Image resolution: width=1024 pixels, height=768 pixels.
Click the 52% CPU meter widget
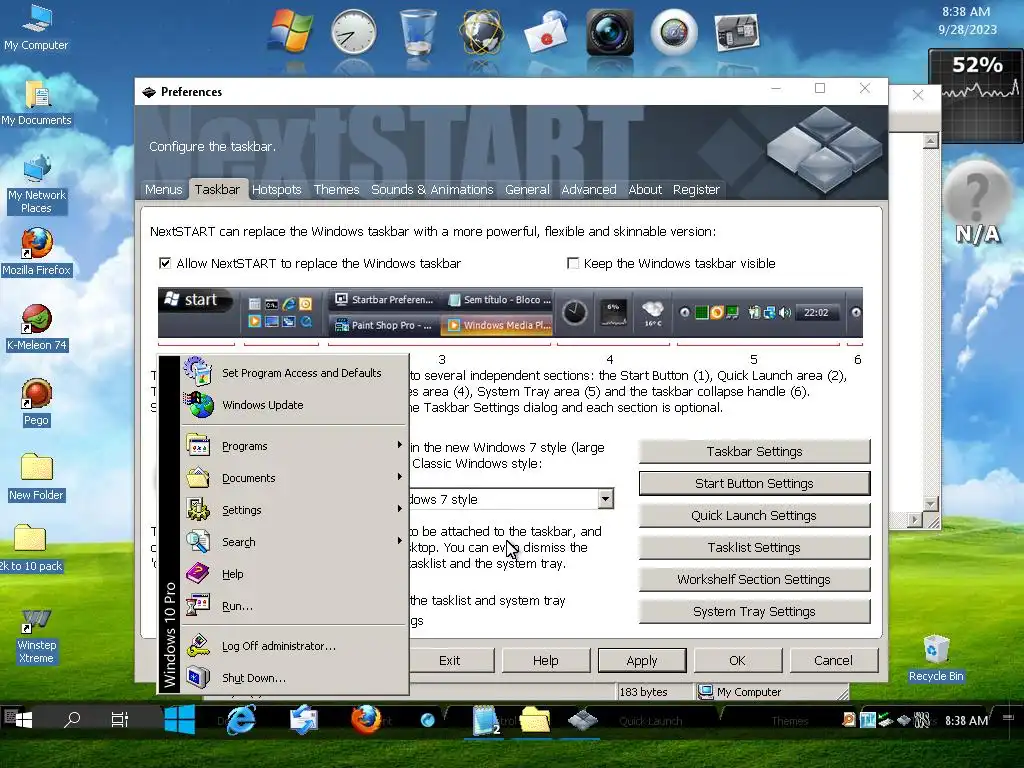[977, 95]
